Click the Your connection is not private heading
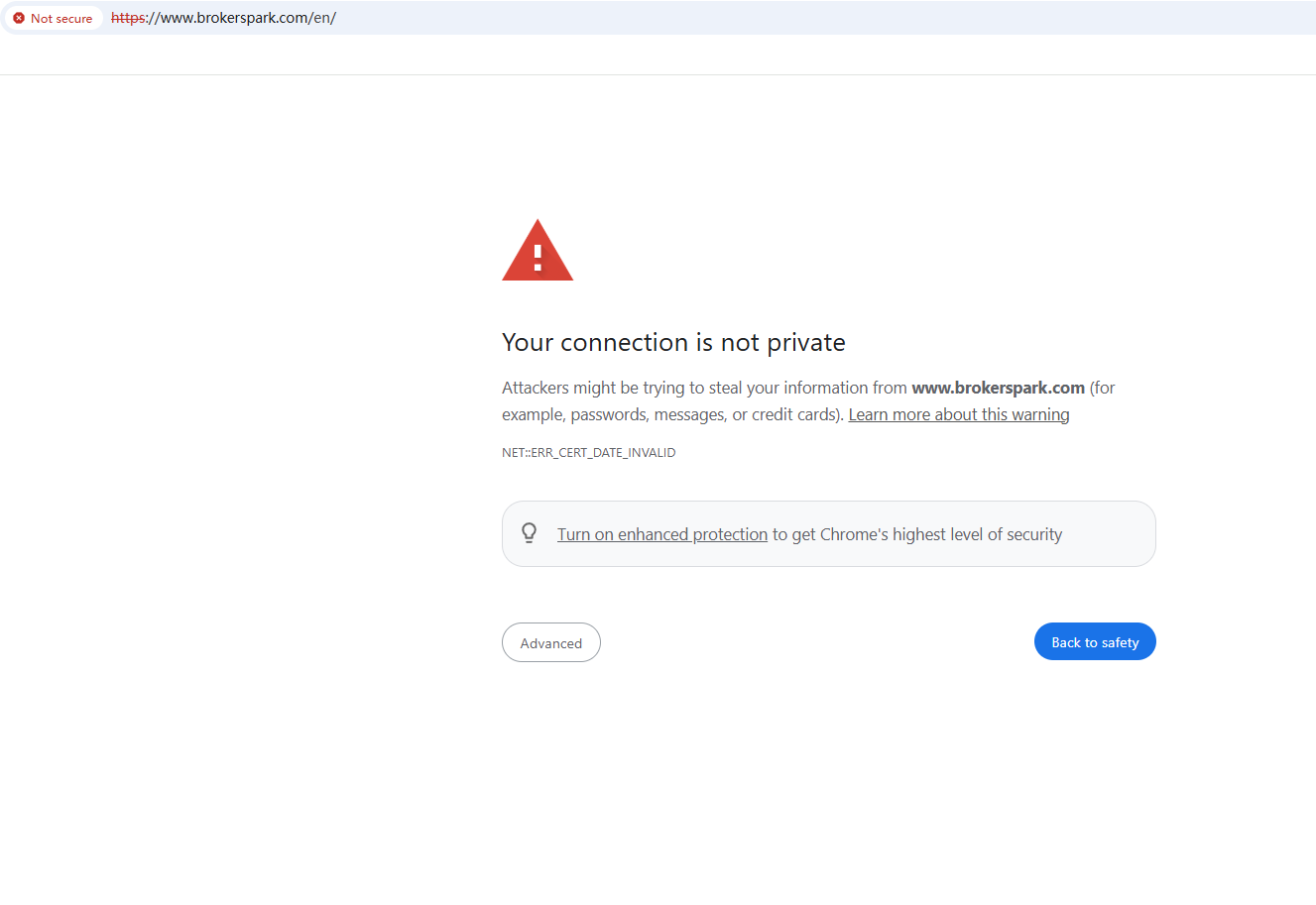The width and height of the screenshot is (1316, 905). pyautogui.click(x=673, y=342)
